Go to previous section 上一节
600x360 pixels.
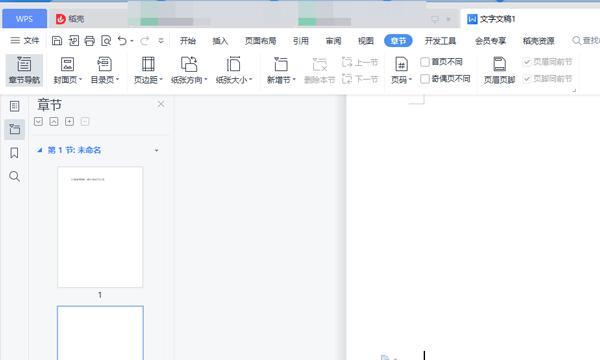pyautogui.click(x=360, y=62)
